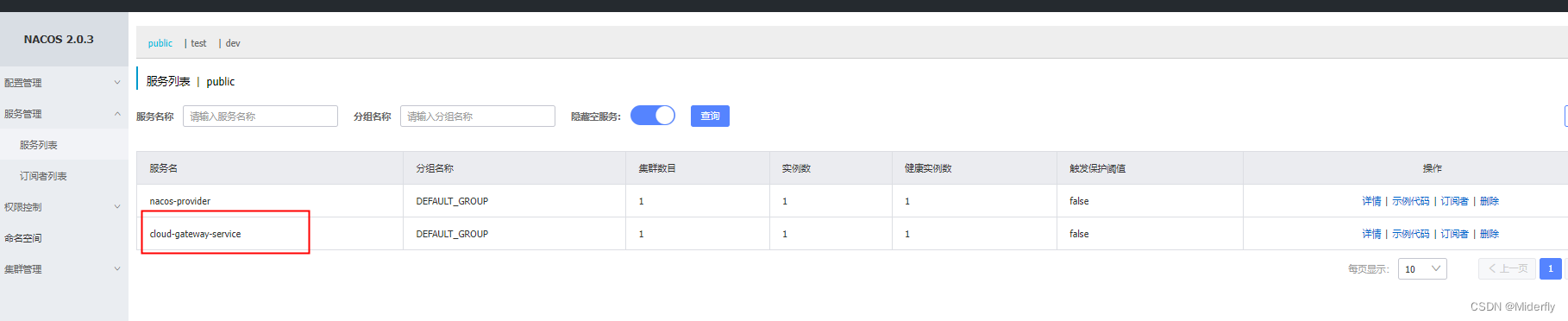Switch to the dev namespace tab
Image resolution: width=1568 pixels, height=321 pixels.
233,43
